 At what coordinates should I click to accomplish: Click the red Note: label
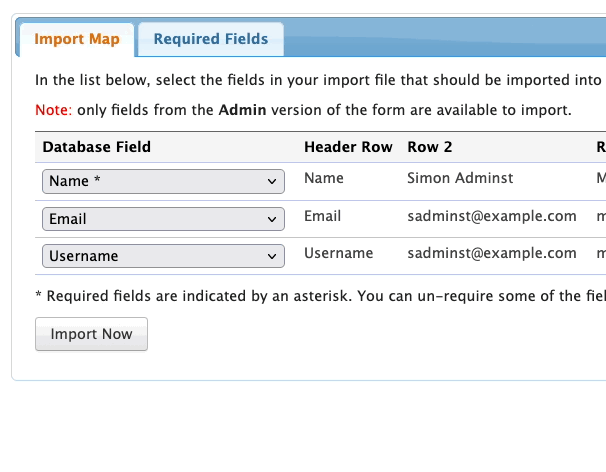point(53,110)
